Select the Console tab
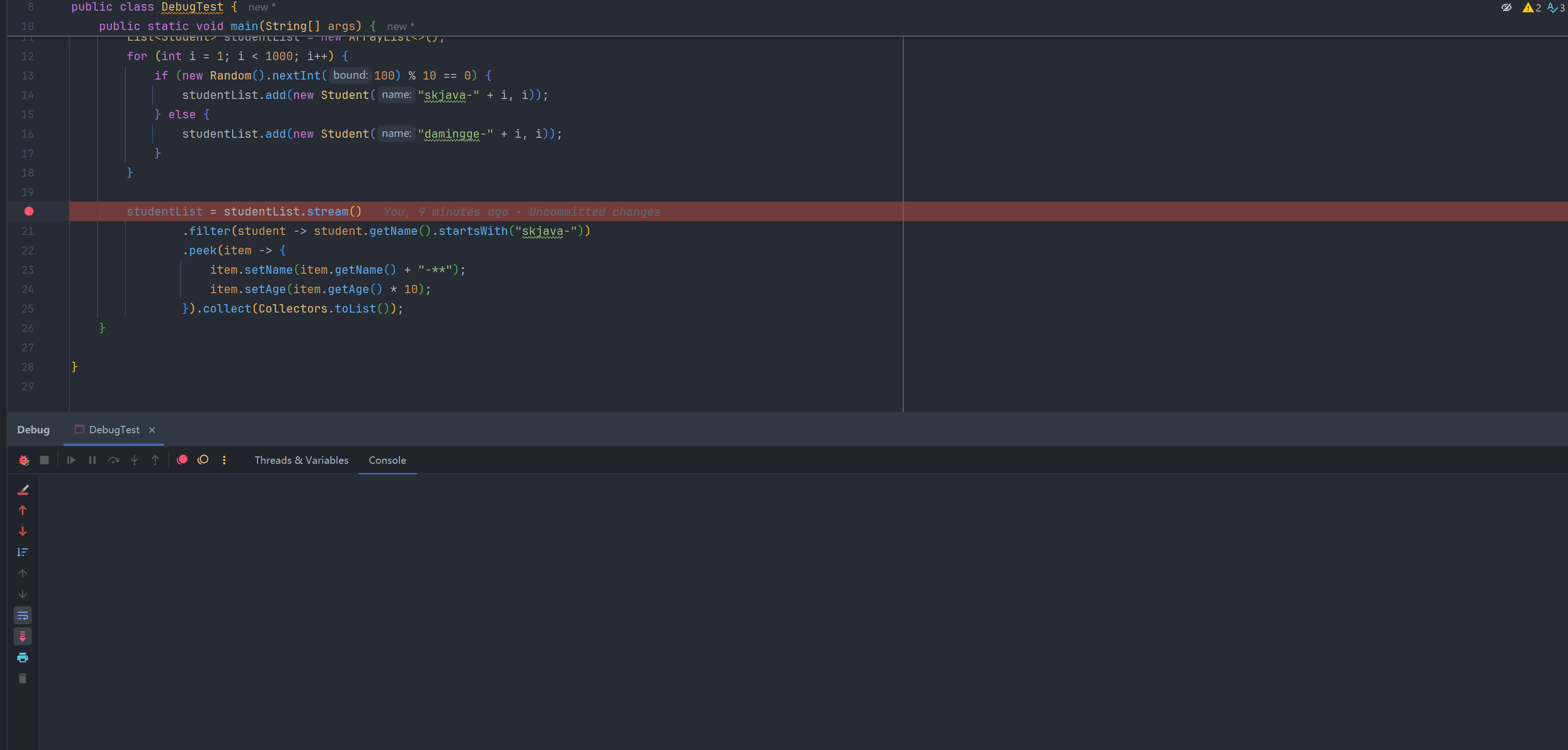 click(x=387, y=460)
